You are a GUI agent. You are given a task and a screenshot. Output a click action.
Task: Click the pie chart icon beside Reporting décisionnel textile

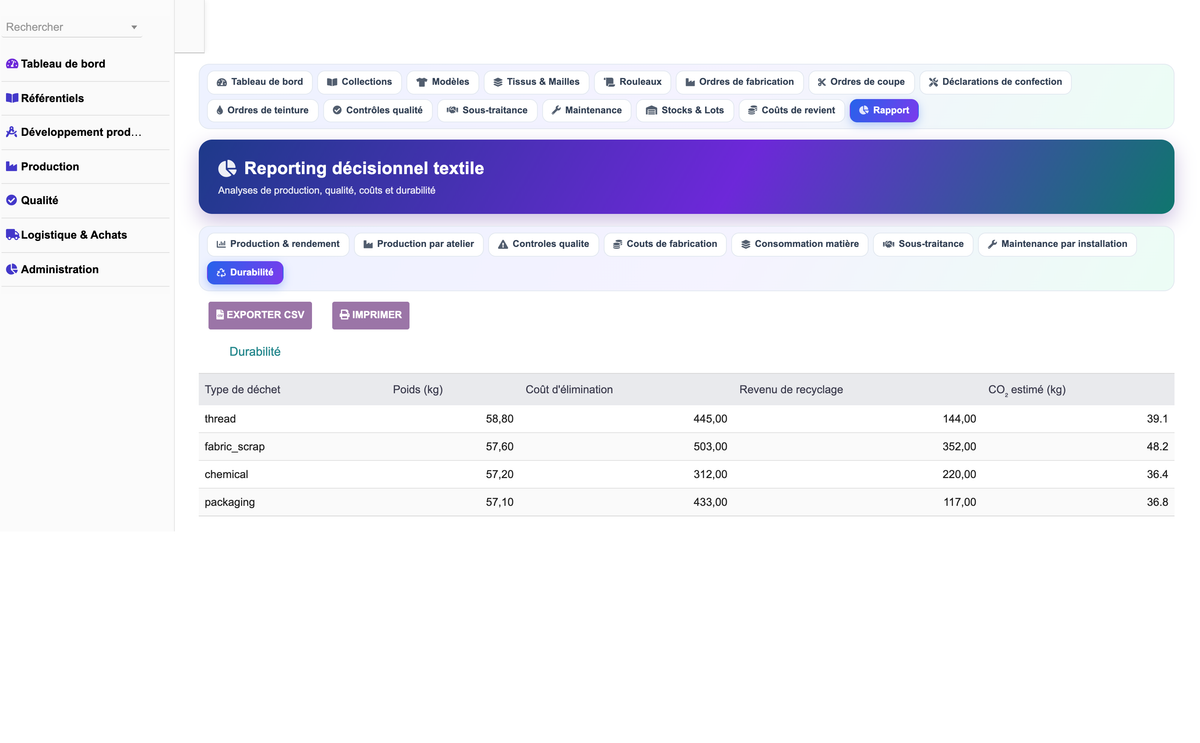tap(228, 169)
